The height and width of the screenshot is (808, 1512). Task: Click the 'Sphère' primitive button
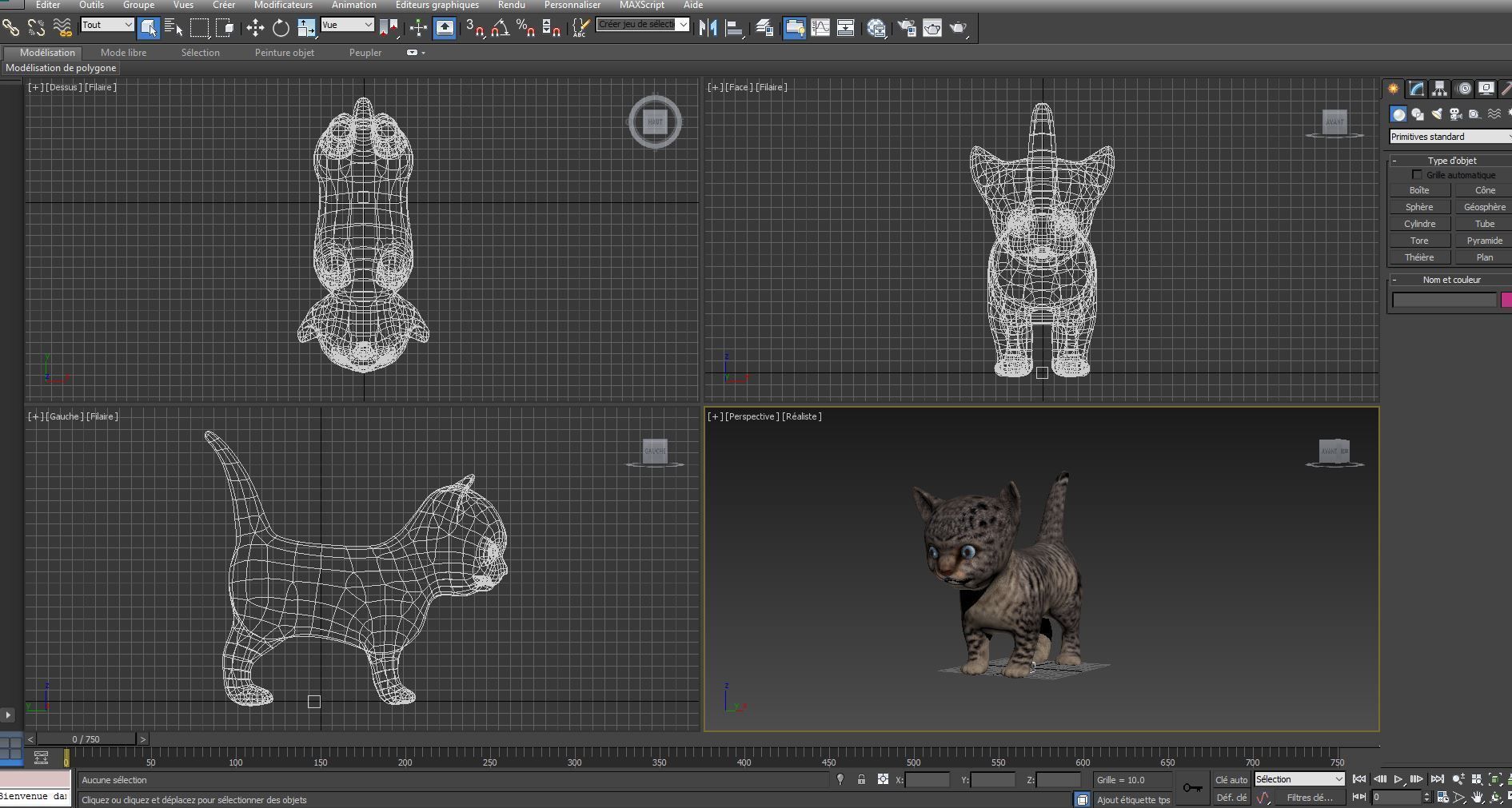click(1419, 207)
